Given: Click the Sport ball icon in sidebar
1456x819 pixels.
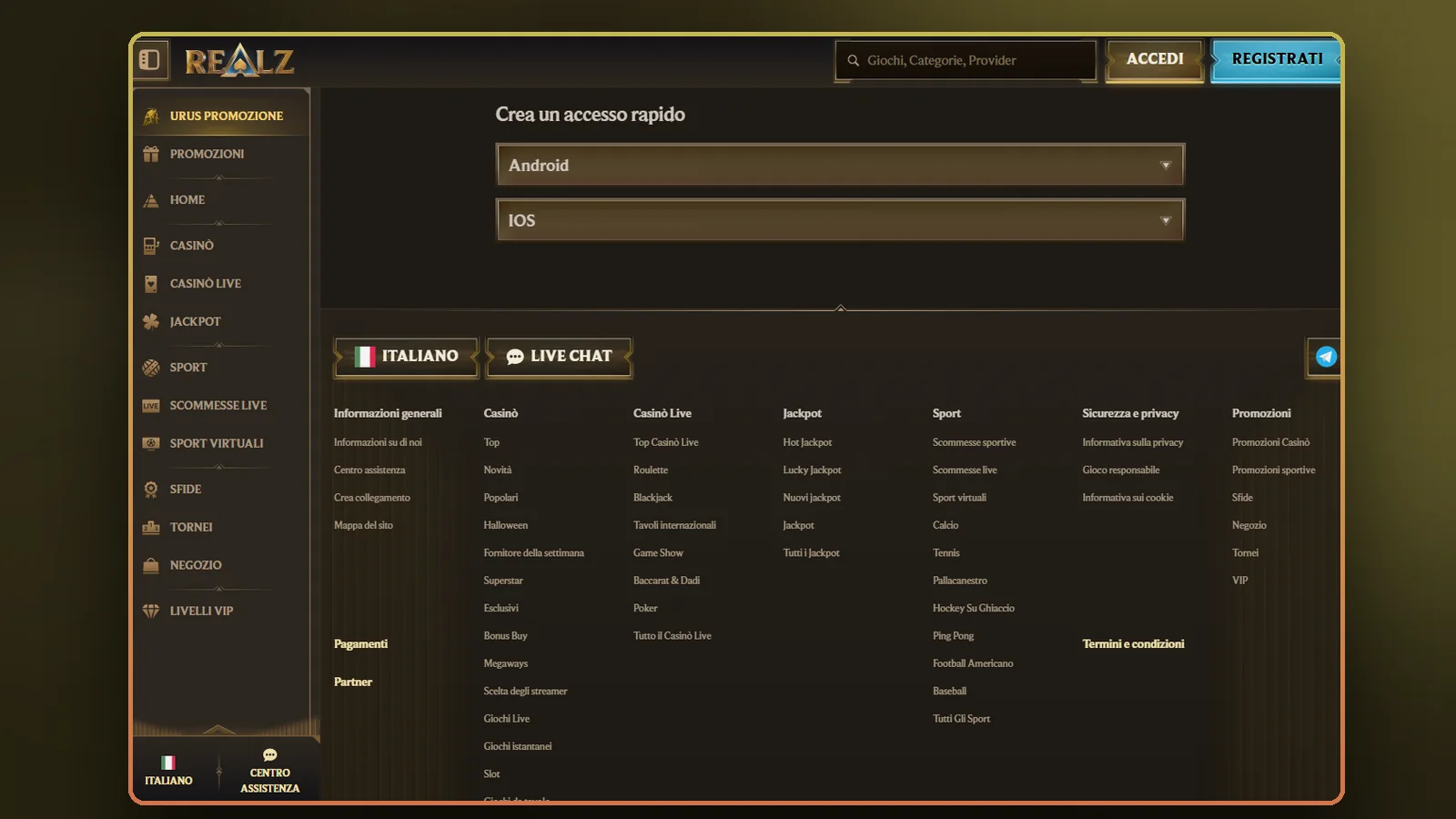Looking at the screenshot, I should click(151, 368).
